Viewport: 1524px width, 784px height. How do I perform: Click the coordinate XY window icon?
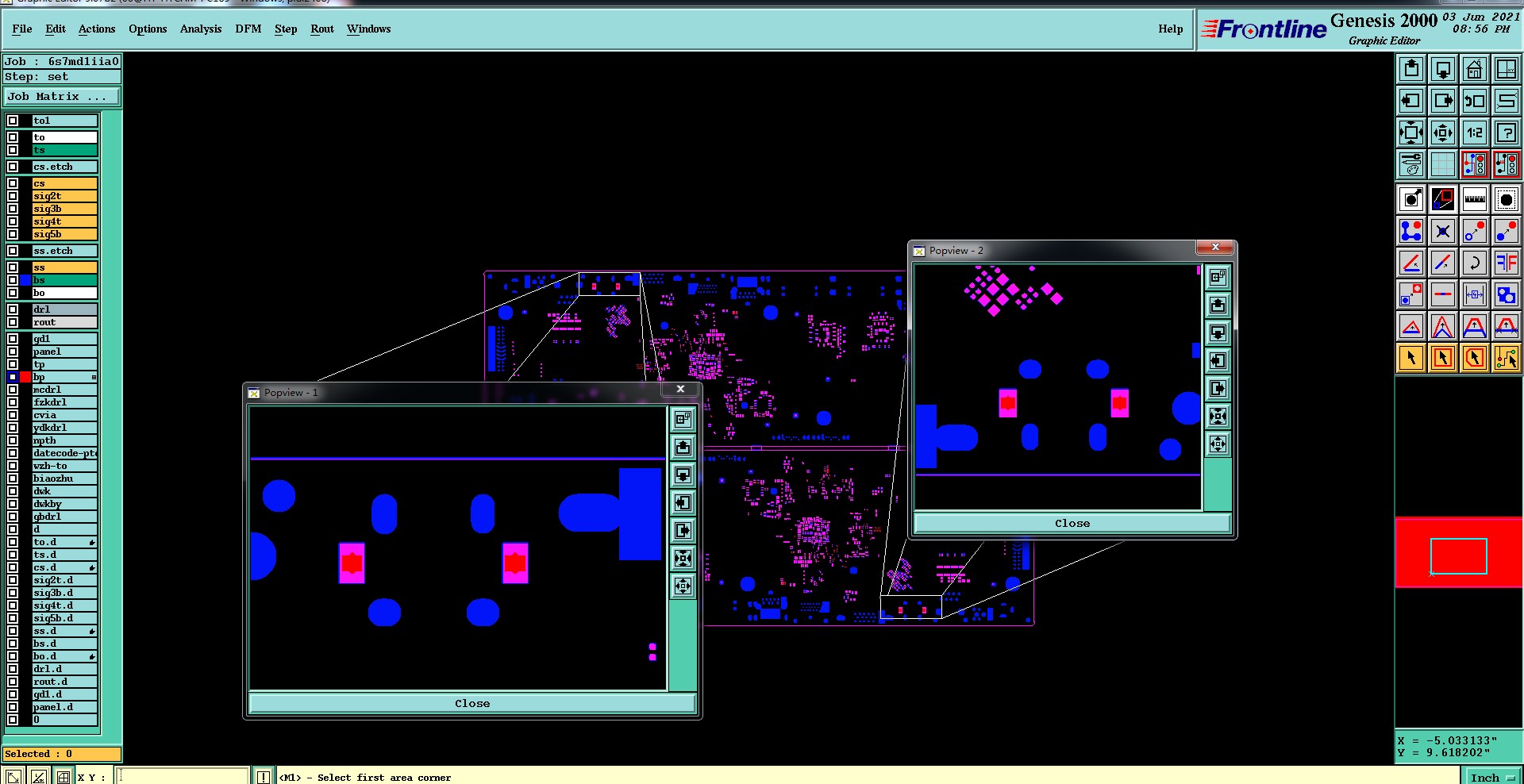coord(1506,69)
